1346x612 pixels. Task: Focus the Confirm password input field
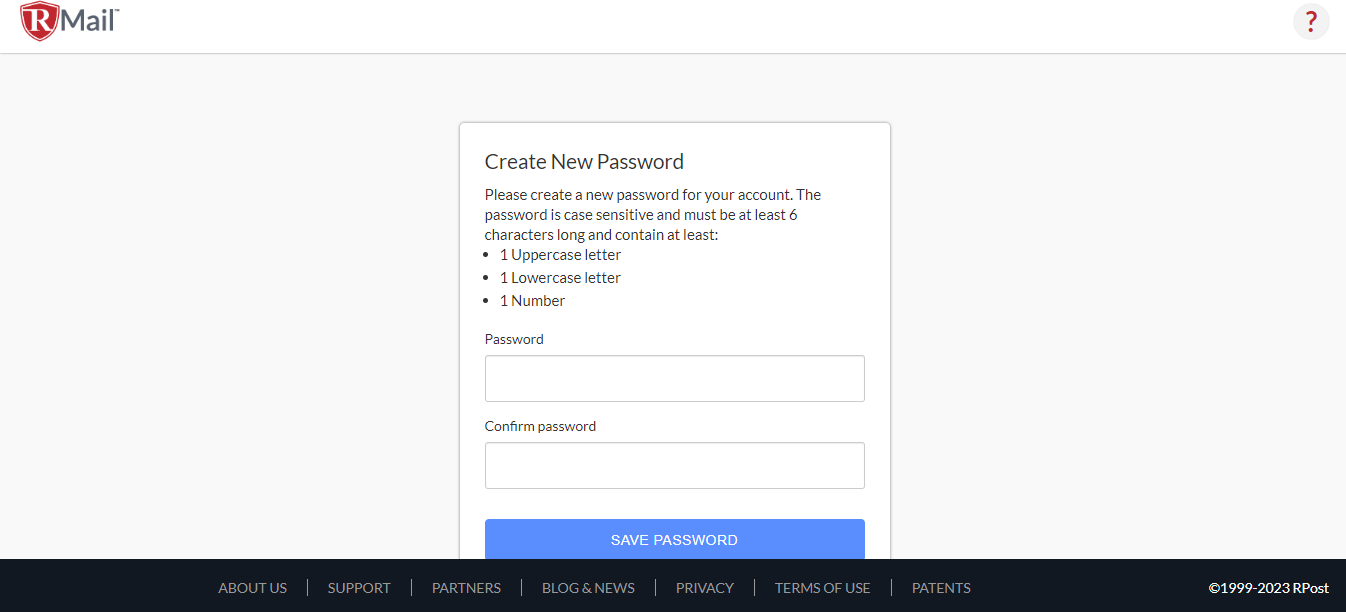674,466
